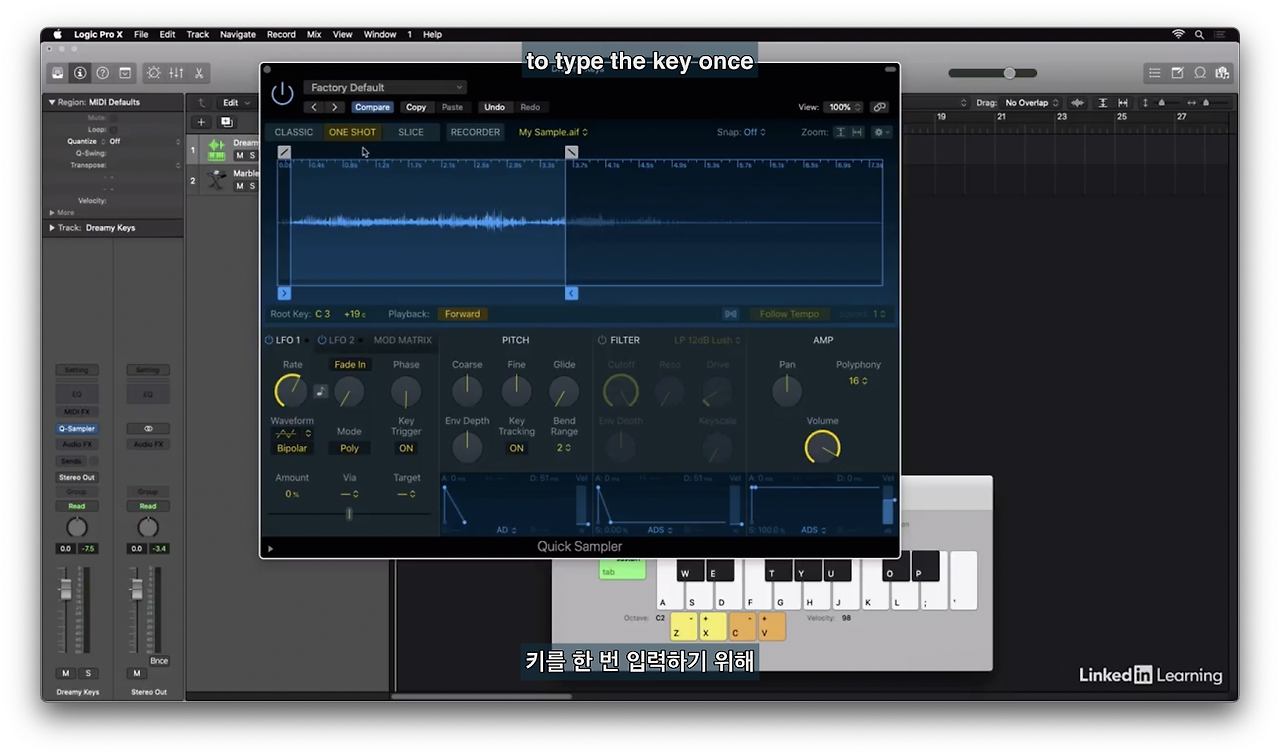This screenshot has width=1280, height=756.
Task: Open the tracks area Edit menu
Action: 235,103
